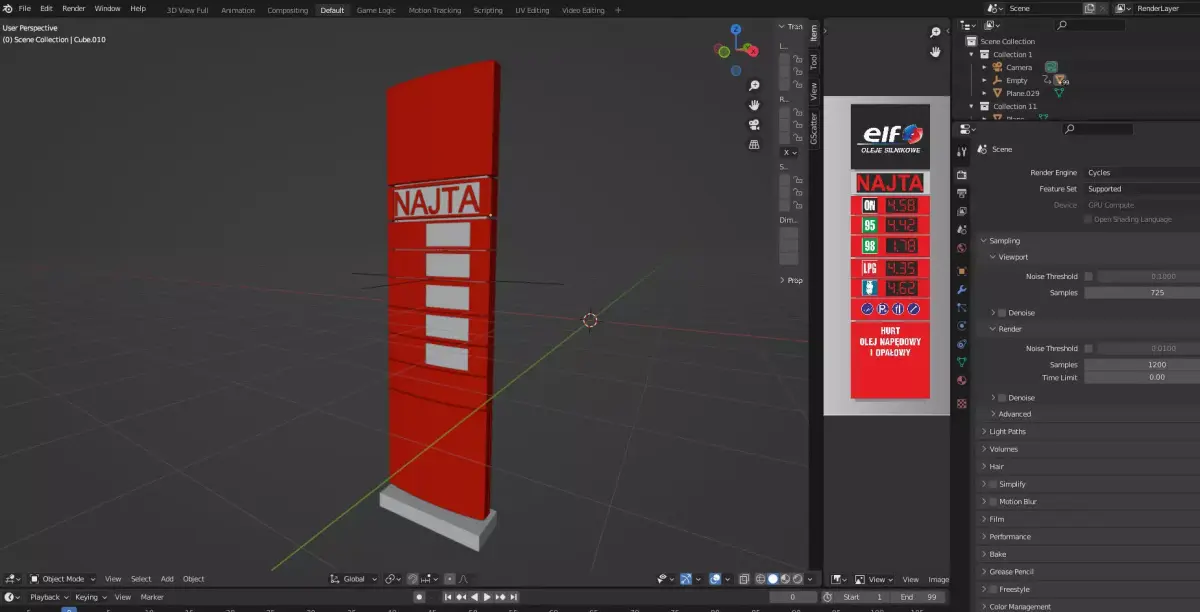Click the Viewport Samples field showing 725
Viewport: 1200px width, 612px height.
1142,292
